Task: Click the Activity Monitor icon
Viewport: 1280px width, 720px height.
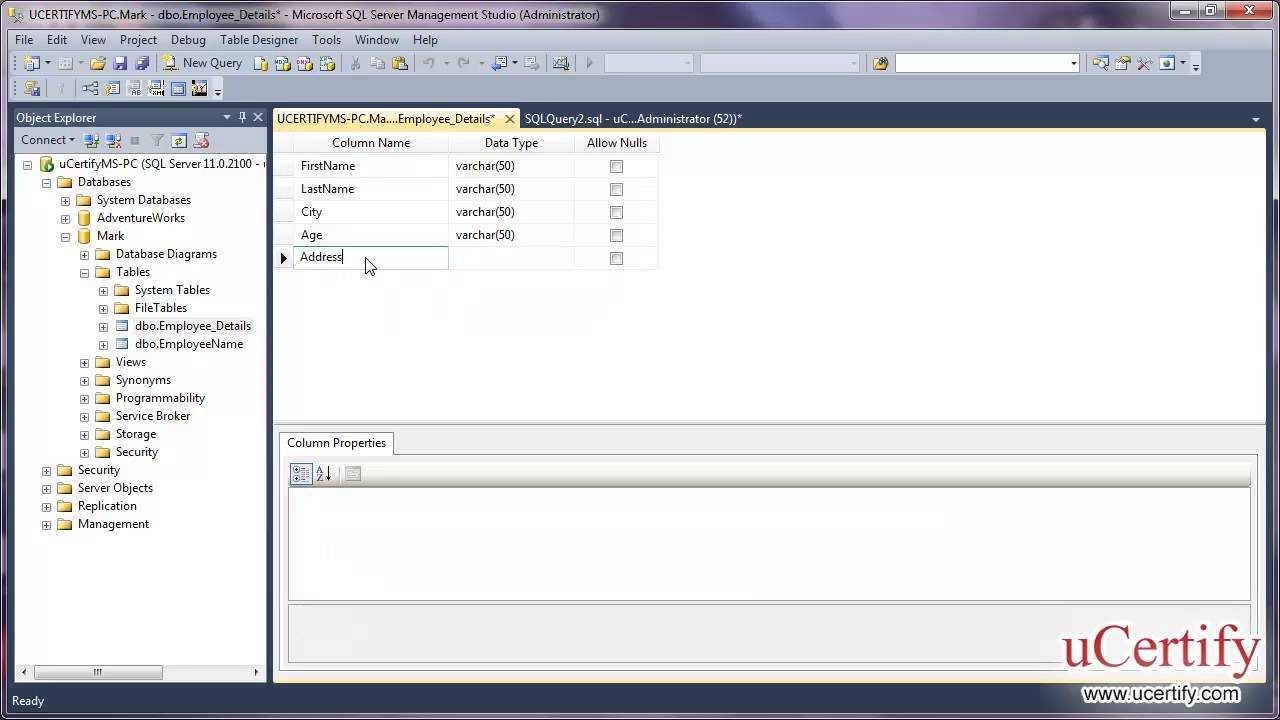Action: (x=561, y=63)
